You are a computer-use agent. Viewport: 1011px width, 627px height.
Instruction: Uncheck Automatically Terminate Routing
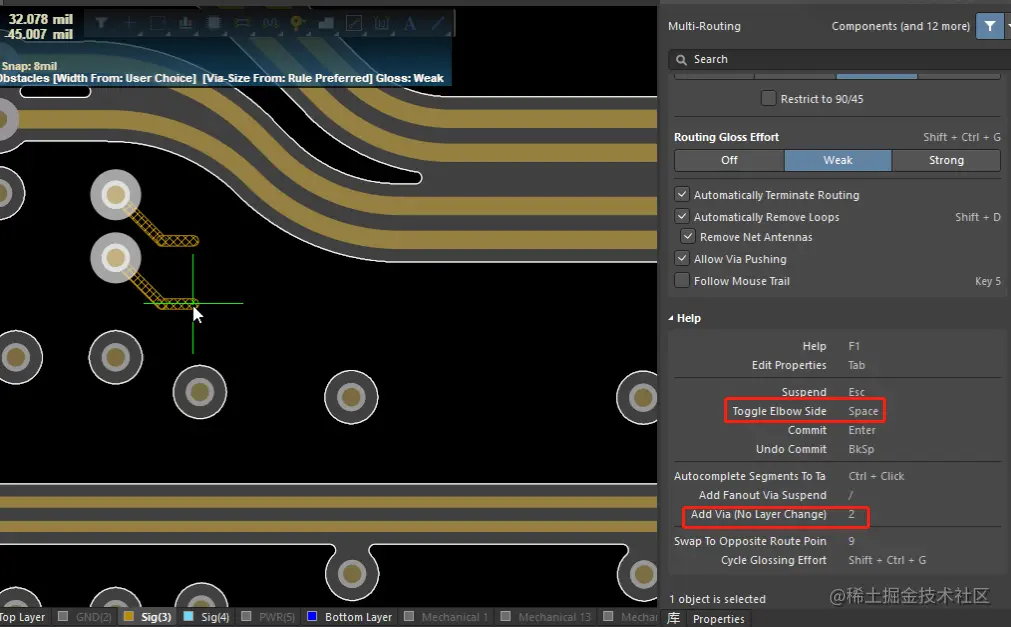[x=682, y=194]
